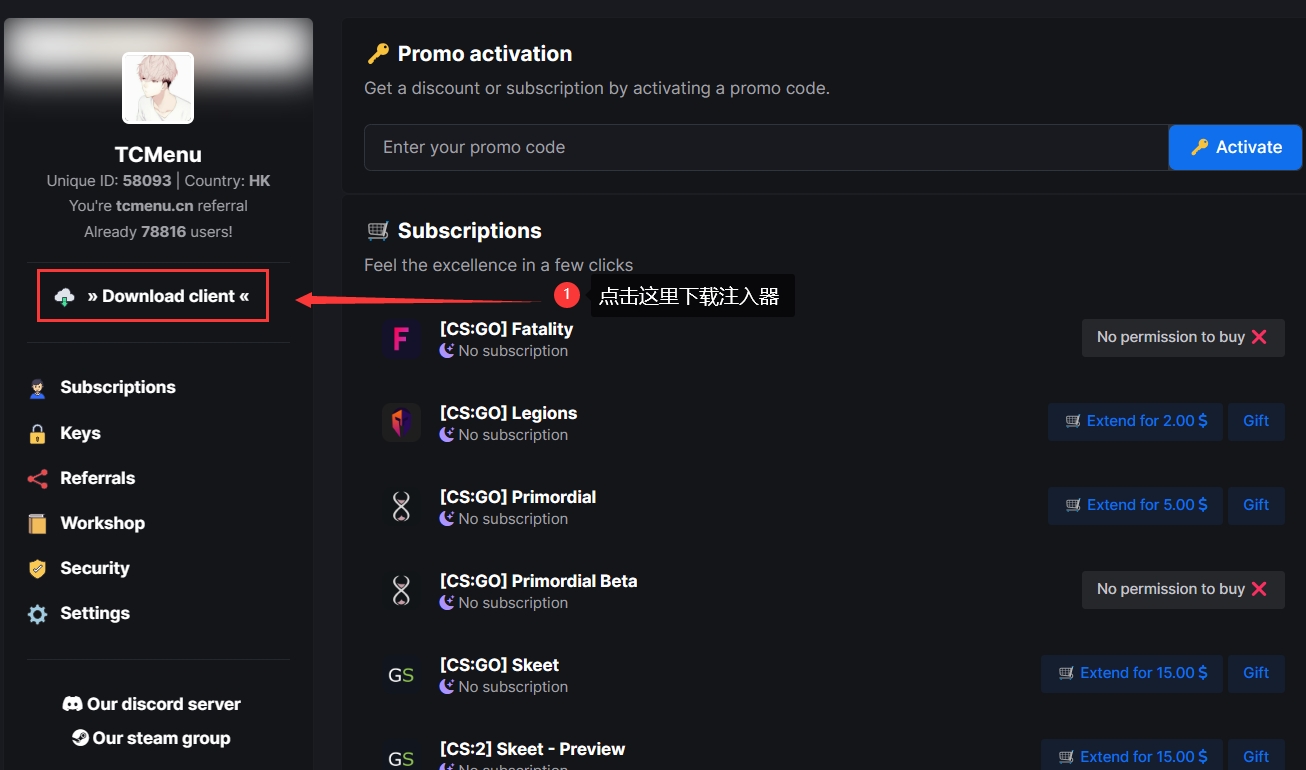Click the Primordial Beta hourglass icon
This screenshot has height=770, width=1306.
[401, 591]
